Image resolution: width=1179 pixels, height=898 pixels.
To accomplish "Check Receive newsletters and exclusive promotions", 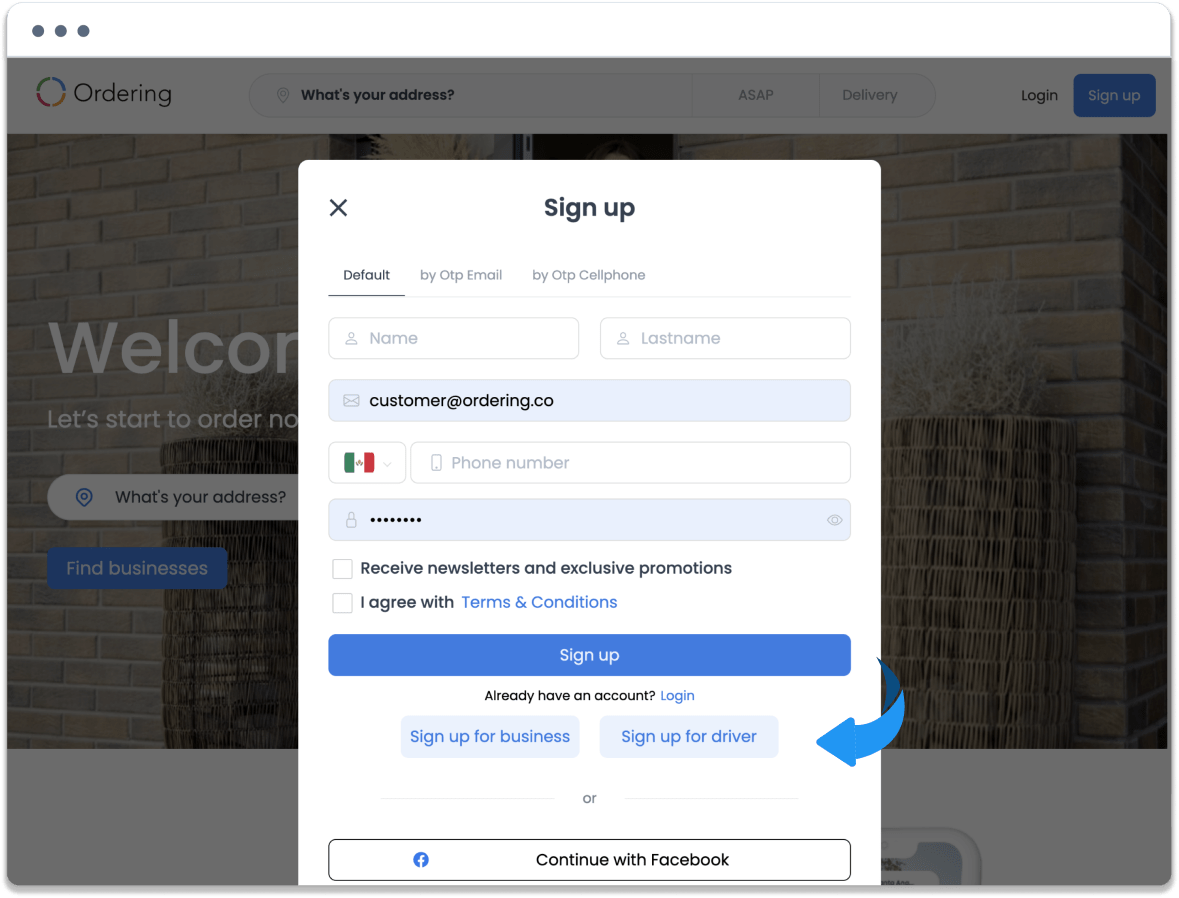I will coord(342,569).
